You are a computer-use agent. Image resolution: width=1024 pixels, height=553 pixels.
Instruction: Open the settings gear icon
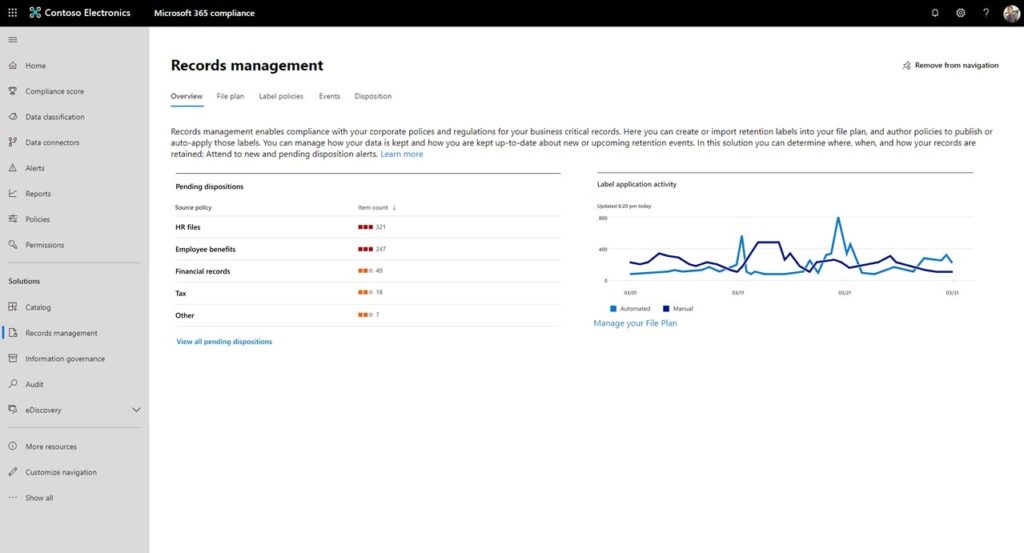tap(961, 13)
